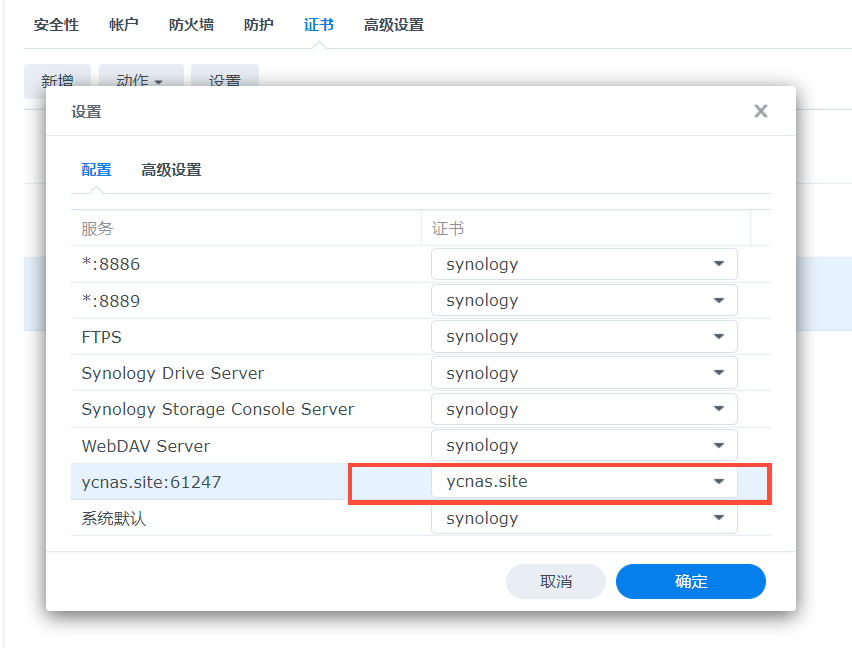Screen dimensions: 852x648
Task: Select the 系统默认 service row
Action: tap(421, 518)
